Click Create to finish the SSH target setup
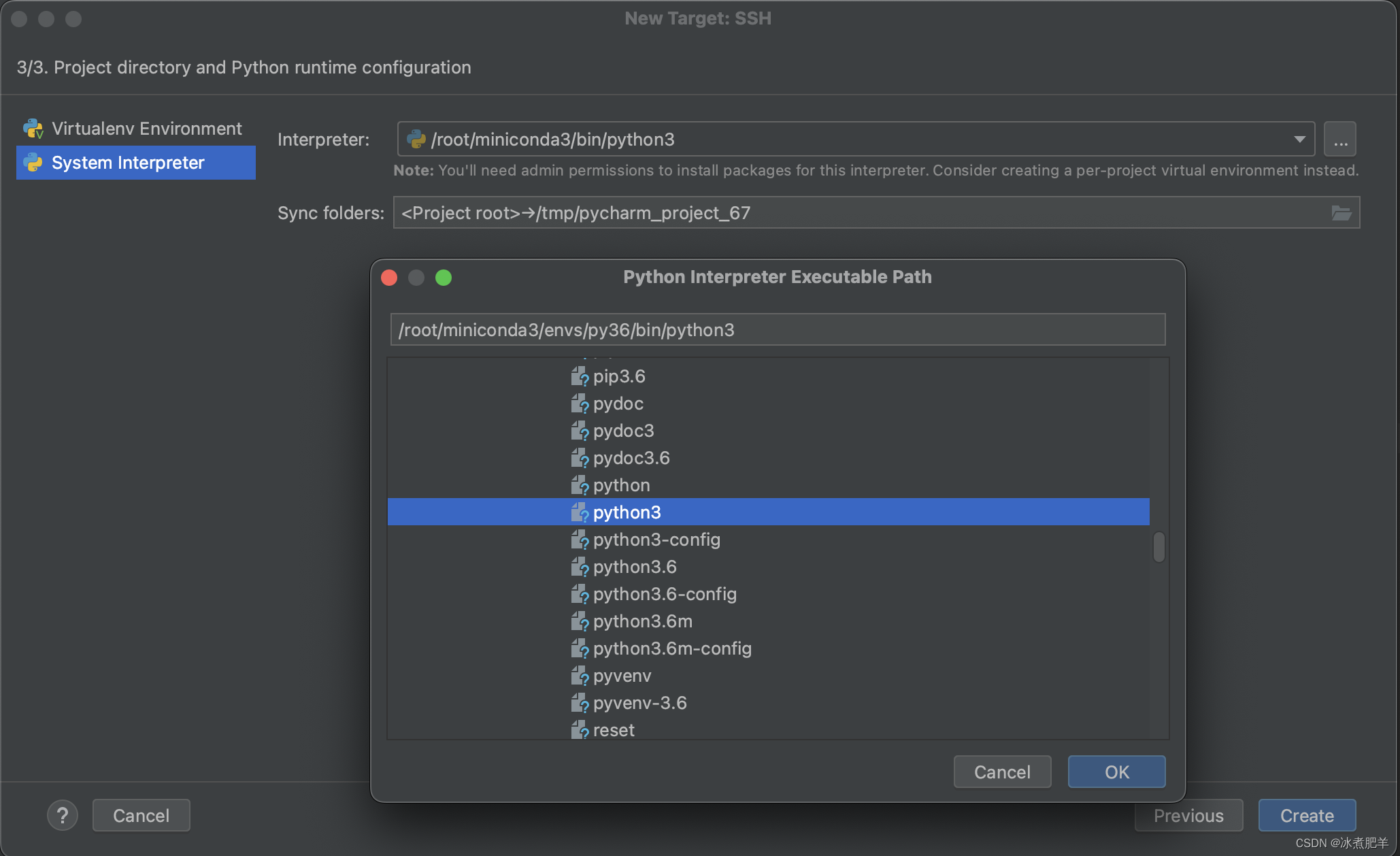The image size is (1400, 856). [x=1306, y=814]
